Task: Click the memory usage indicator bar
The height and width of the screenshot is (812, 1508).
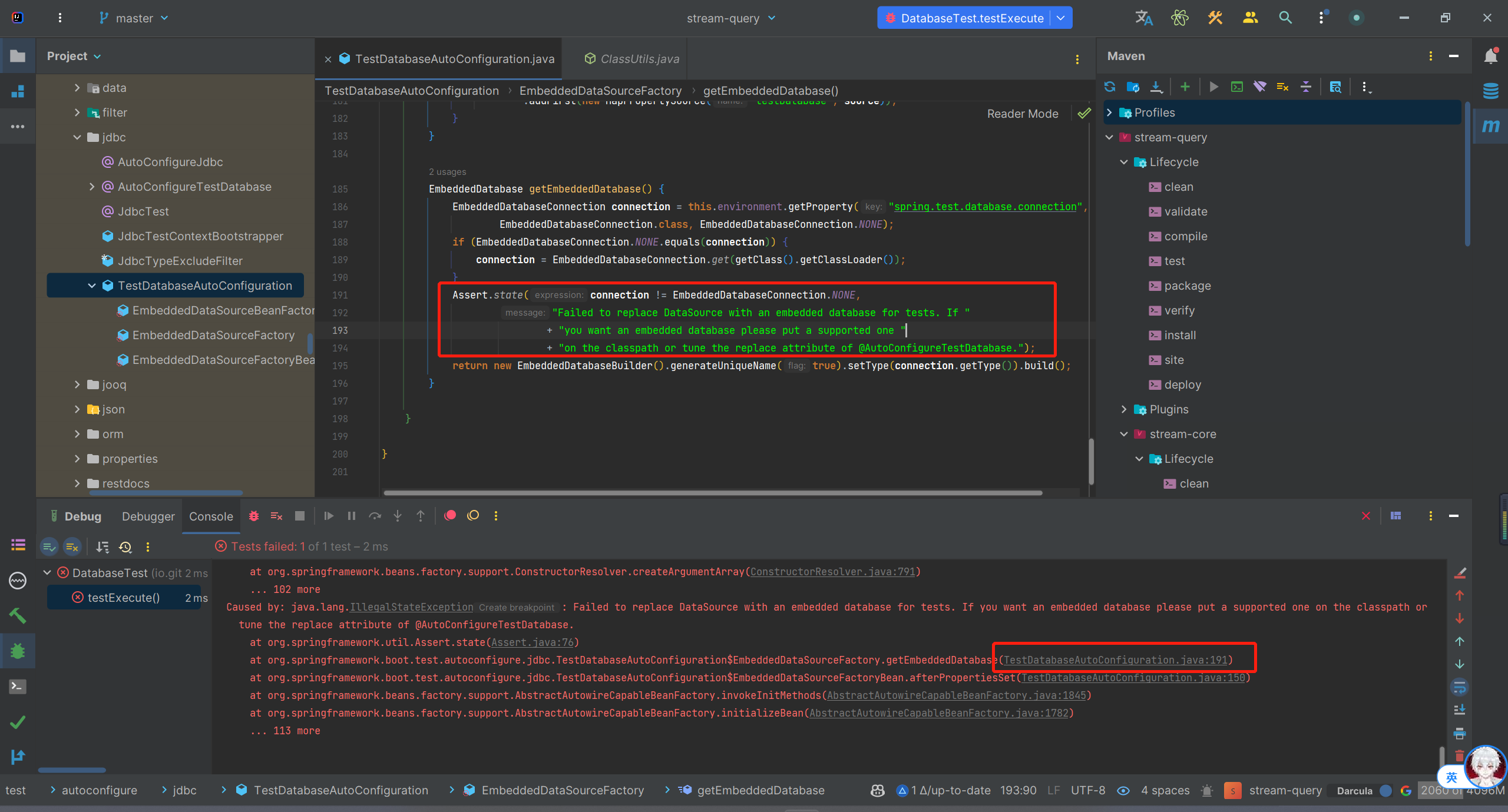Action: pos(1462,790)
